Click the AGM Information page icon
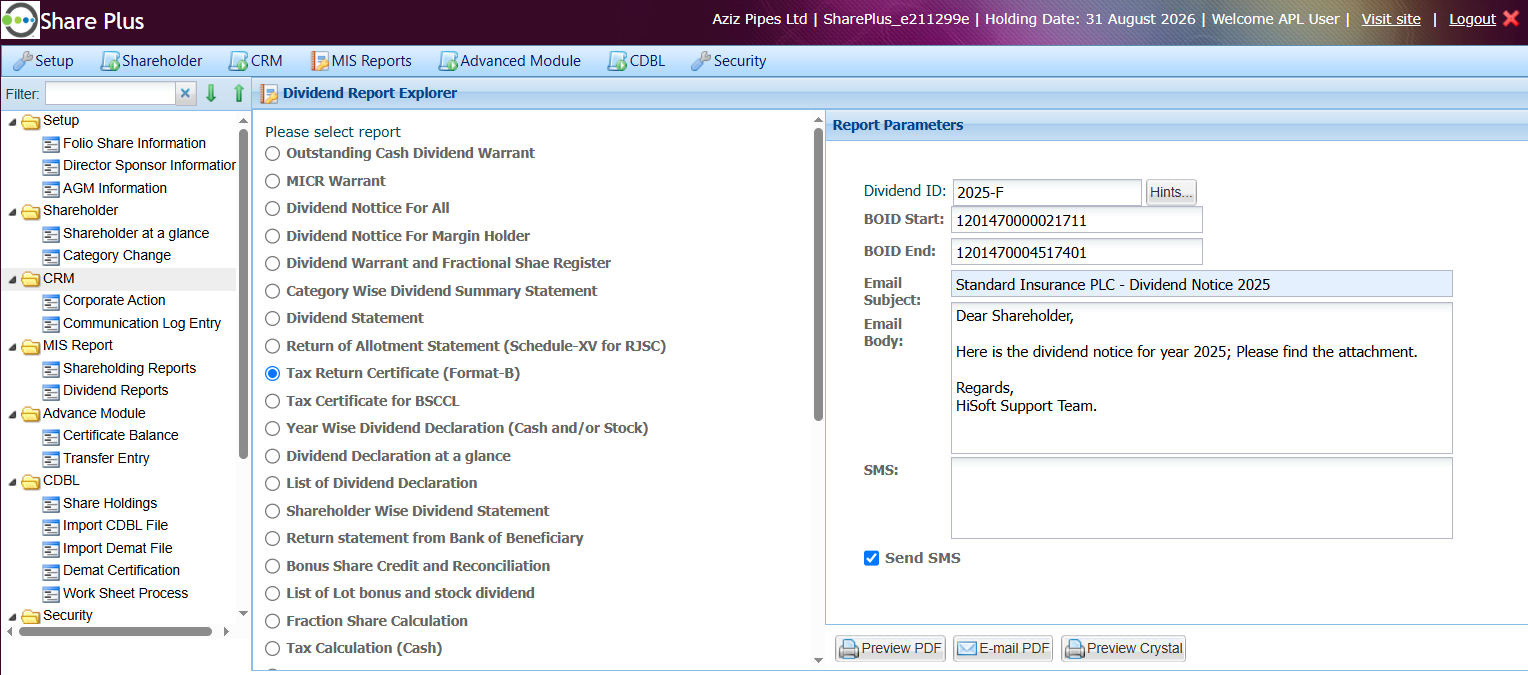This screenshot has height=675, width=1528. (51, 189)
